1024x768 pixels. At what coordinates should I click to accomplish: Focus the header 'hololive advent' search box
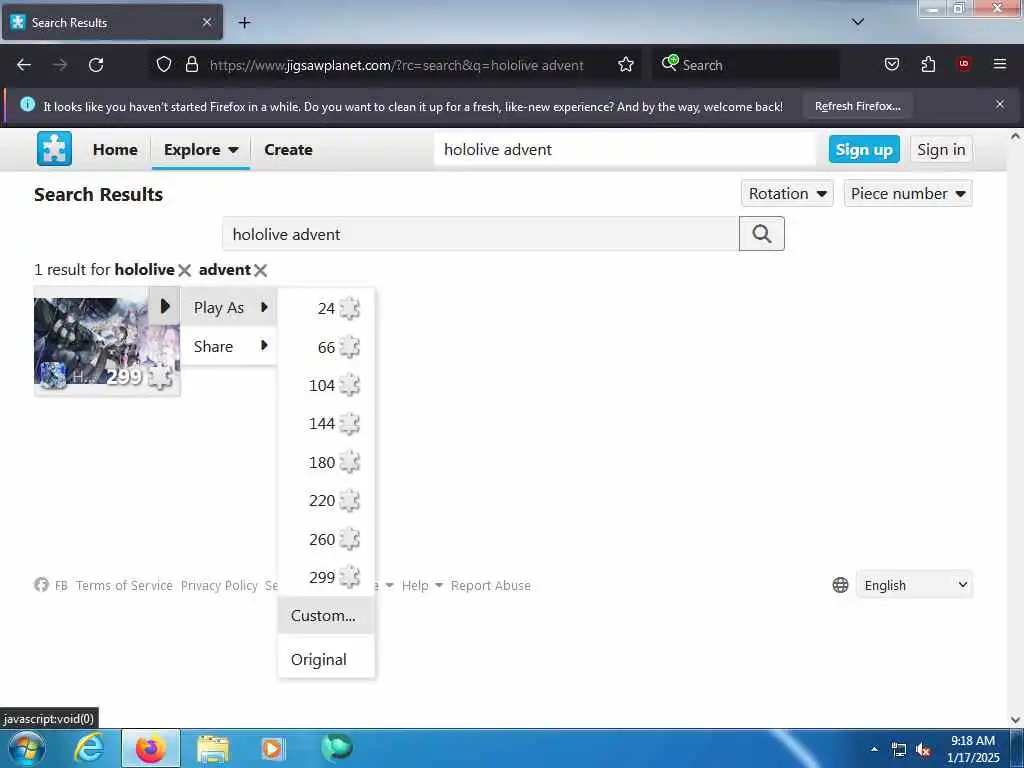625,150
